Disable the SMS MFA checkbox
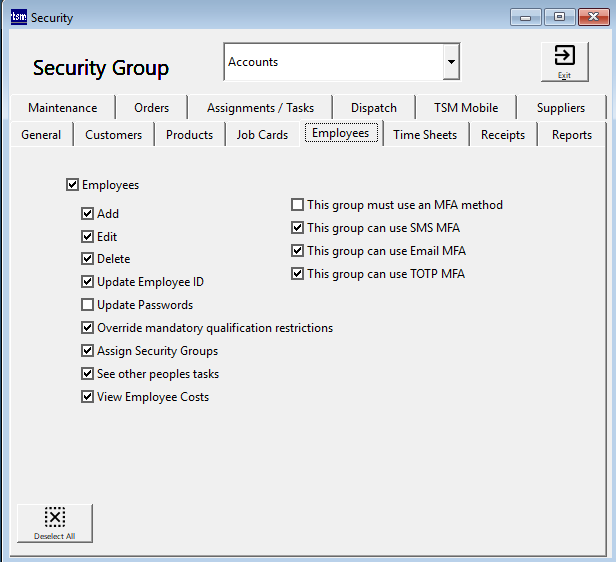 (x=298, y=228)
